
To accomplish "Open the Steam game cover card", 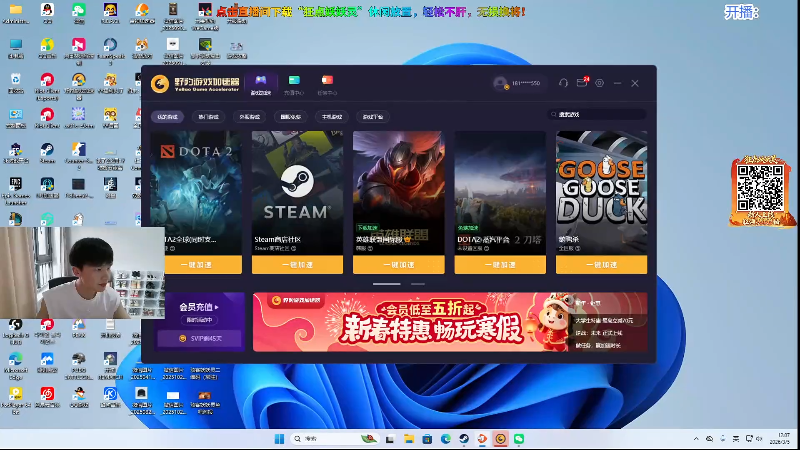I will coord(297,193).
